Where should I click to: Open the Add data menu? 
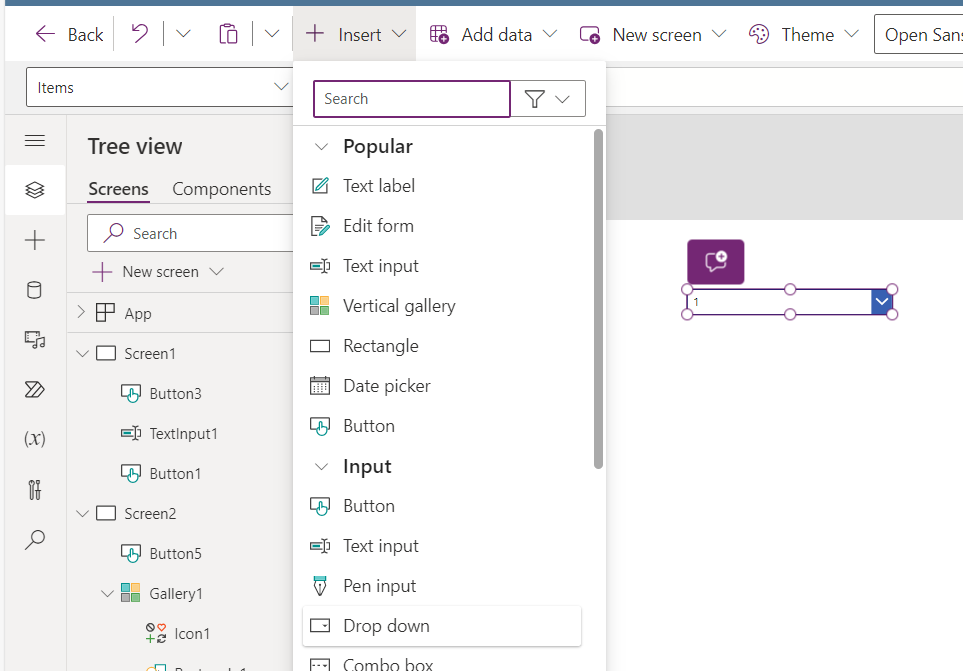[x=493, y=34]
